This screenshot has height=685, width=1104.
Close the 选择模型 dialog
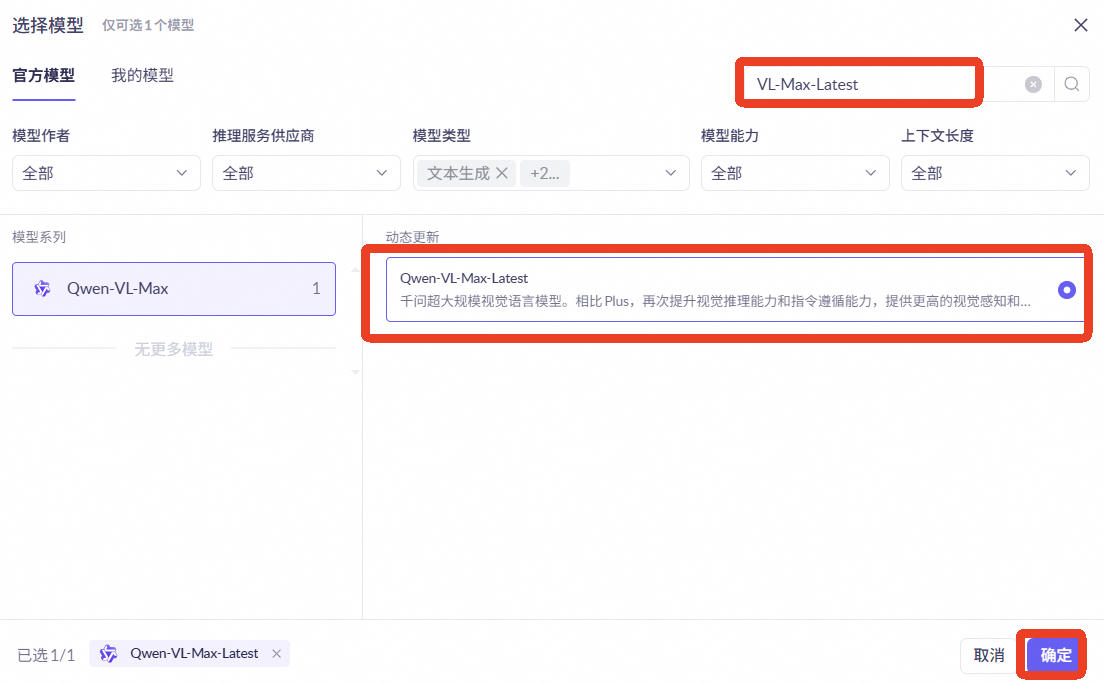coord(1081,25)
